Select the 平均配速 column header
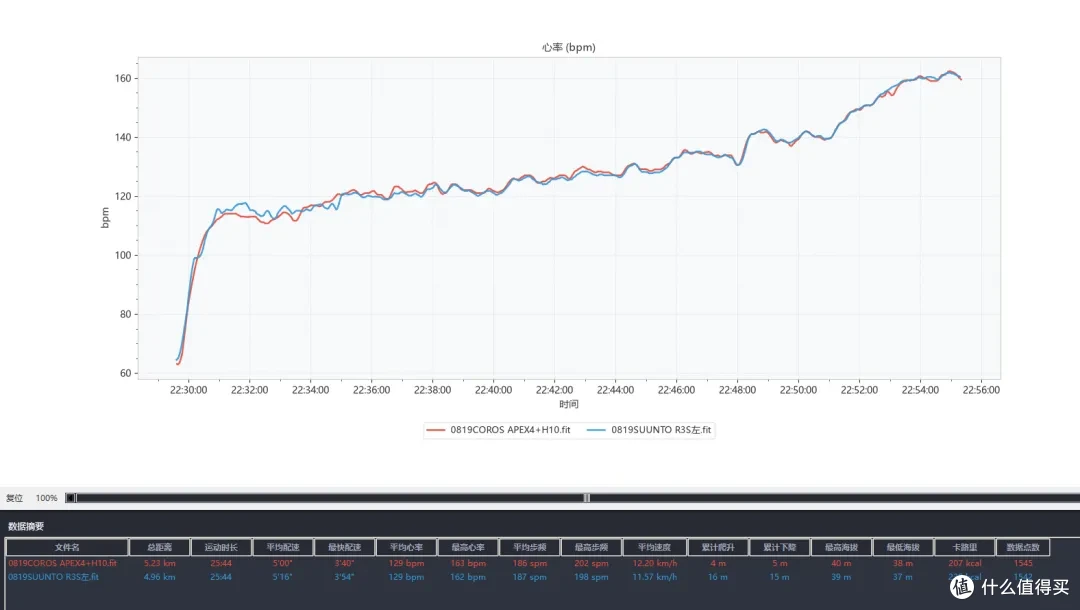Viewport: 1080px width, 610px height. (x=282, y=547)
